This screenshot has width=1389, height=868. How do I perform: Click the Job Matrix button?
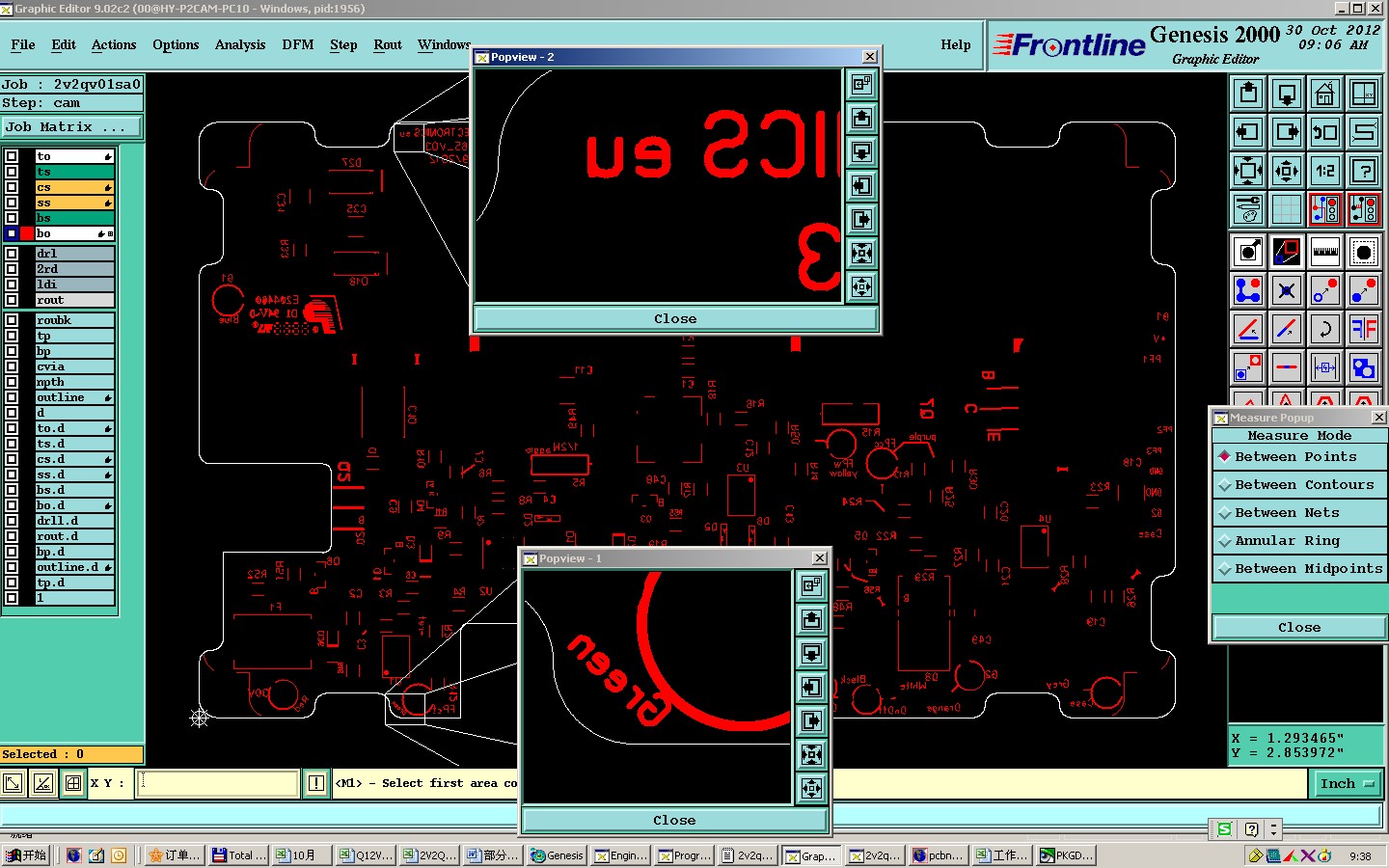[71, 126]
